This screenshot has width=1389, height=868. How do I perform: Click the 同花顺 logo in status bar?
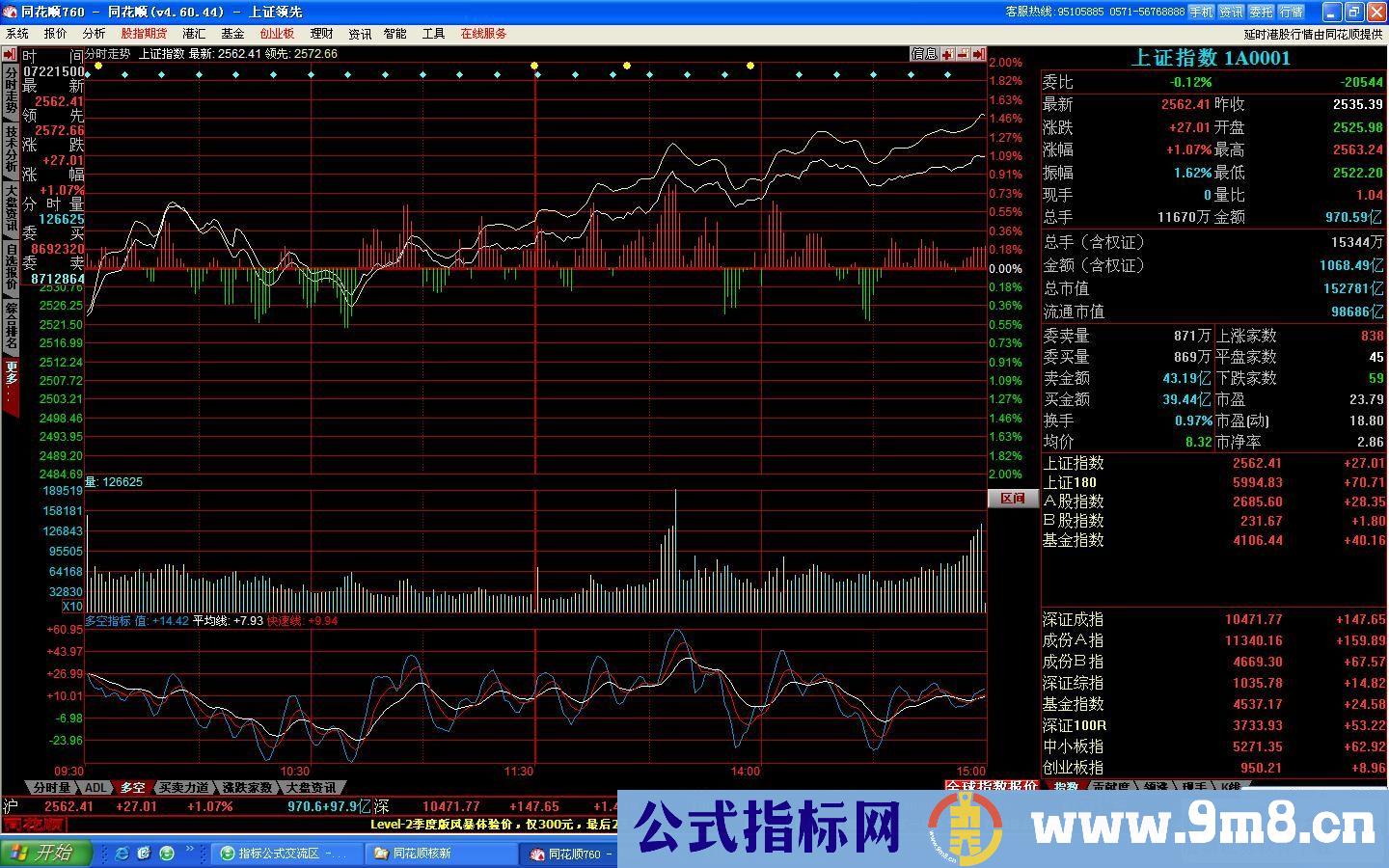point(34,825)
